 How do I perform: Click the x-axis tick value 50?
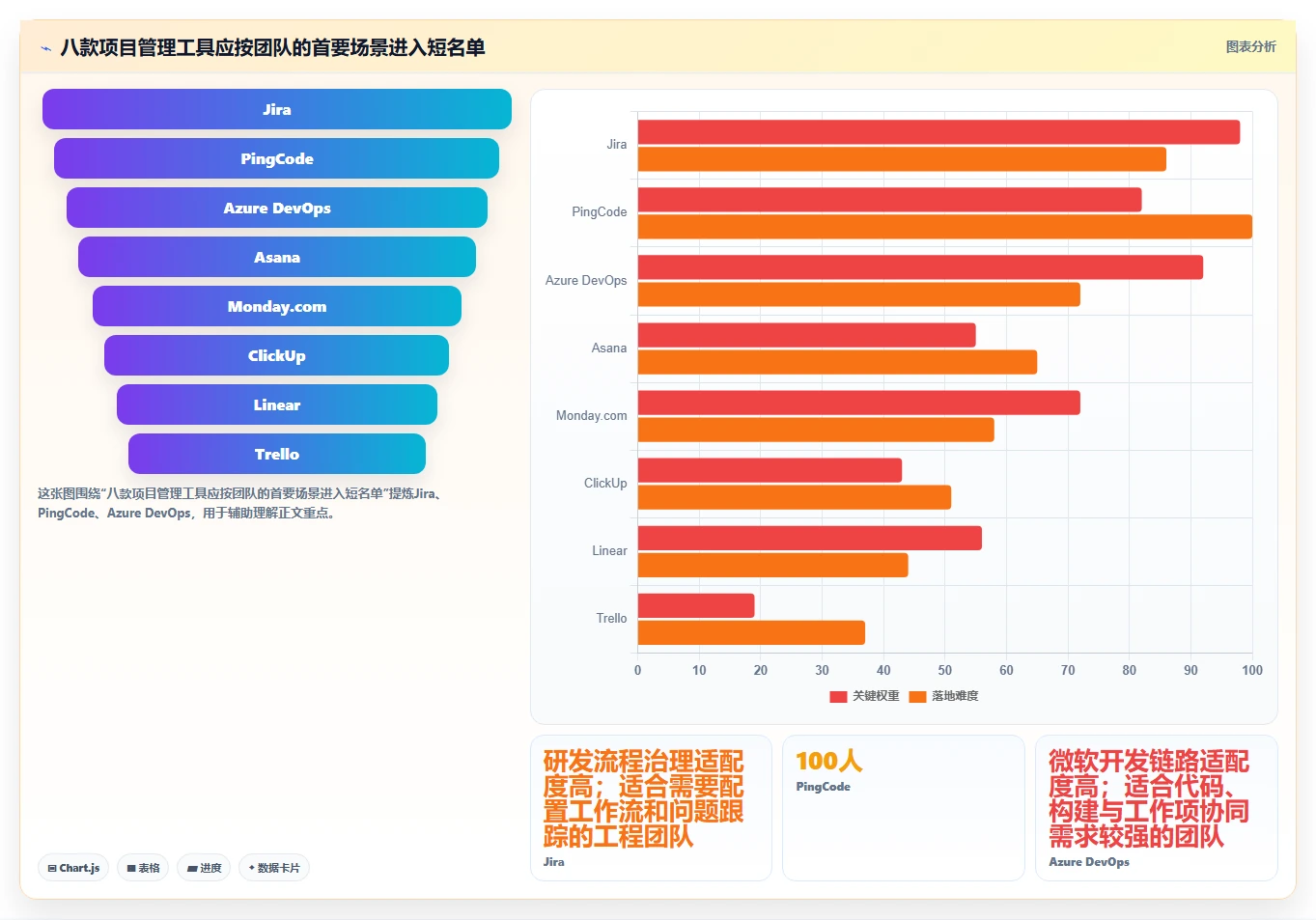click(944, 670)
